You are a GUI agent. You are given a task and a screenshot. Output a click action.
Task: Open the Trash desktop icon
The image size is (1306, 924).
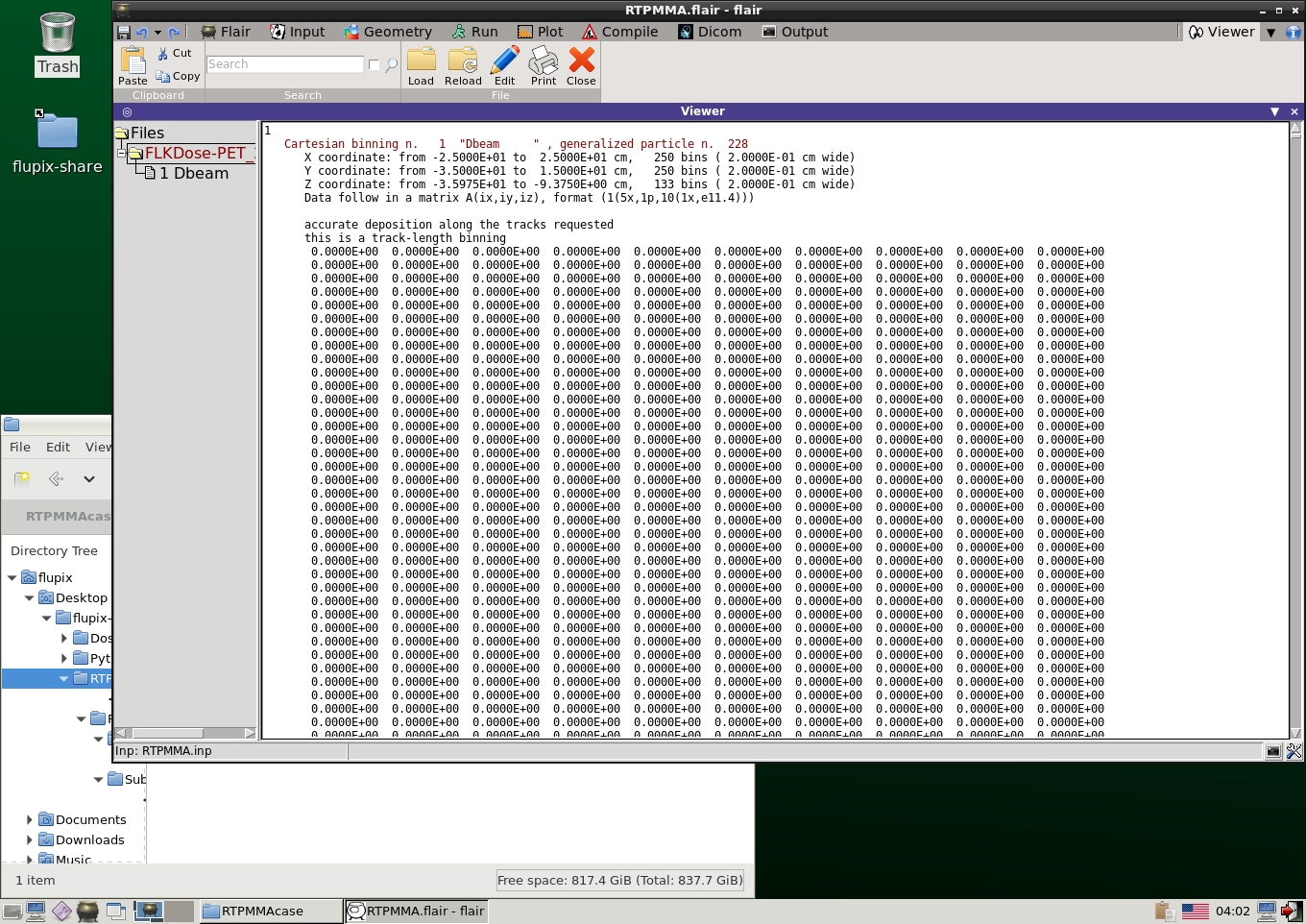coord(58,44)
